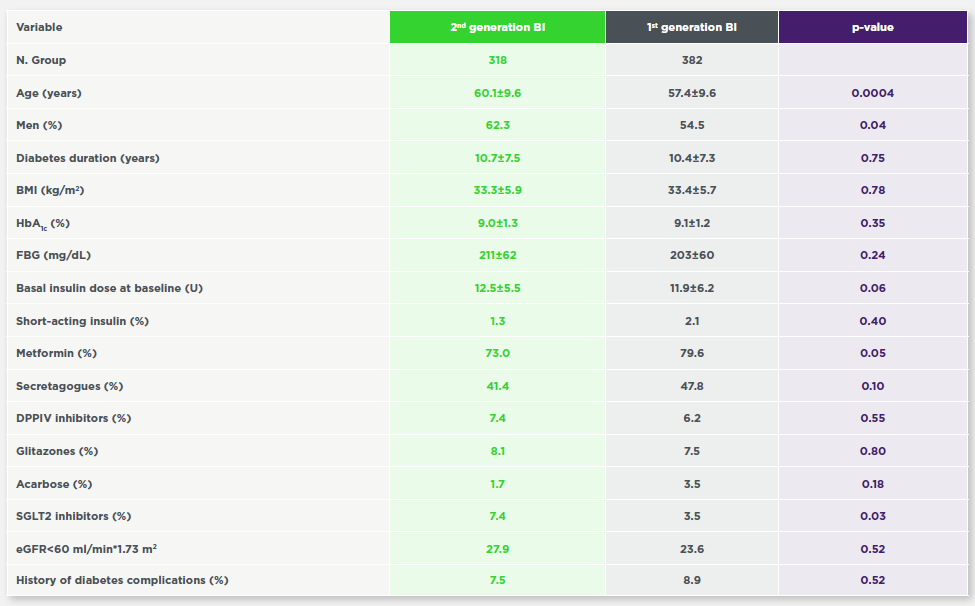Click the "Variable" column header
The width and height of the screenshot is (975, 606).
point(39,28)
